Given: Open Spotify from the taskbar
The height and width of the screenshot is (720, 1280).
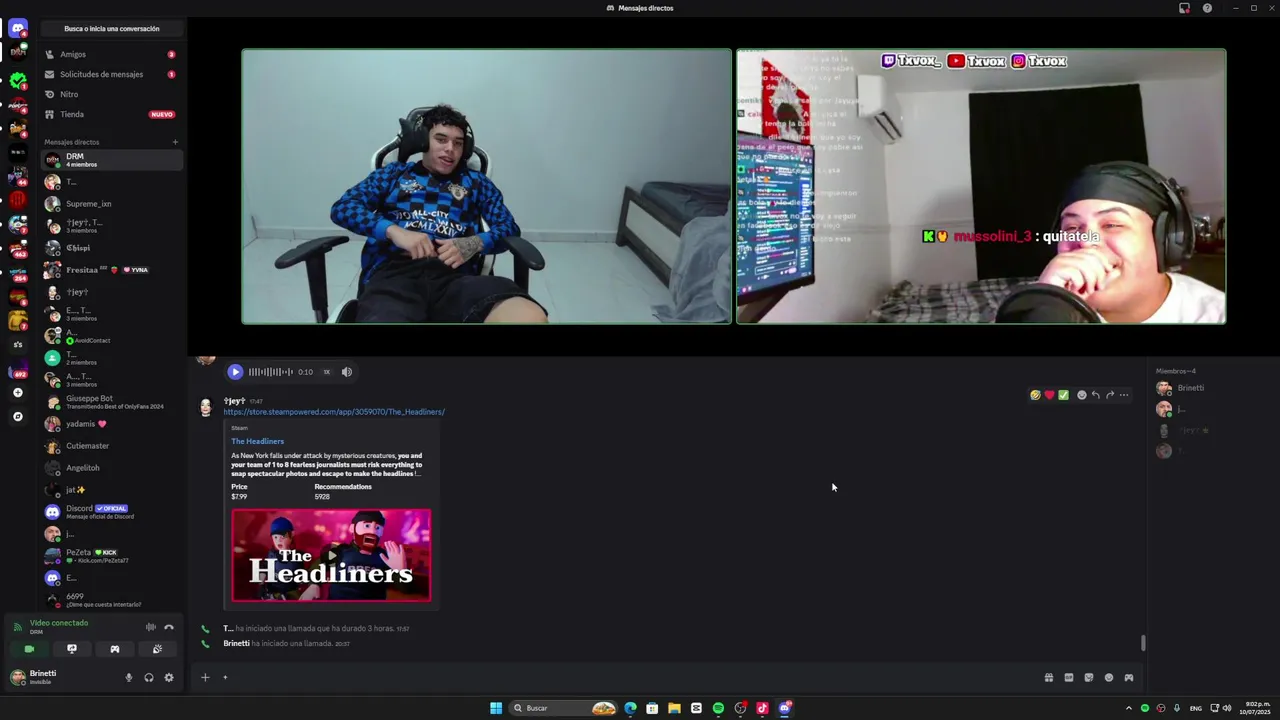Looking at the screenshot, I should 718,708.
